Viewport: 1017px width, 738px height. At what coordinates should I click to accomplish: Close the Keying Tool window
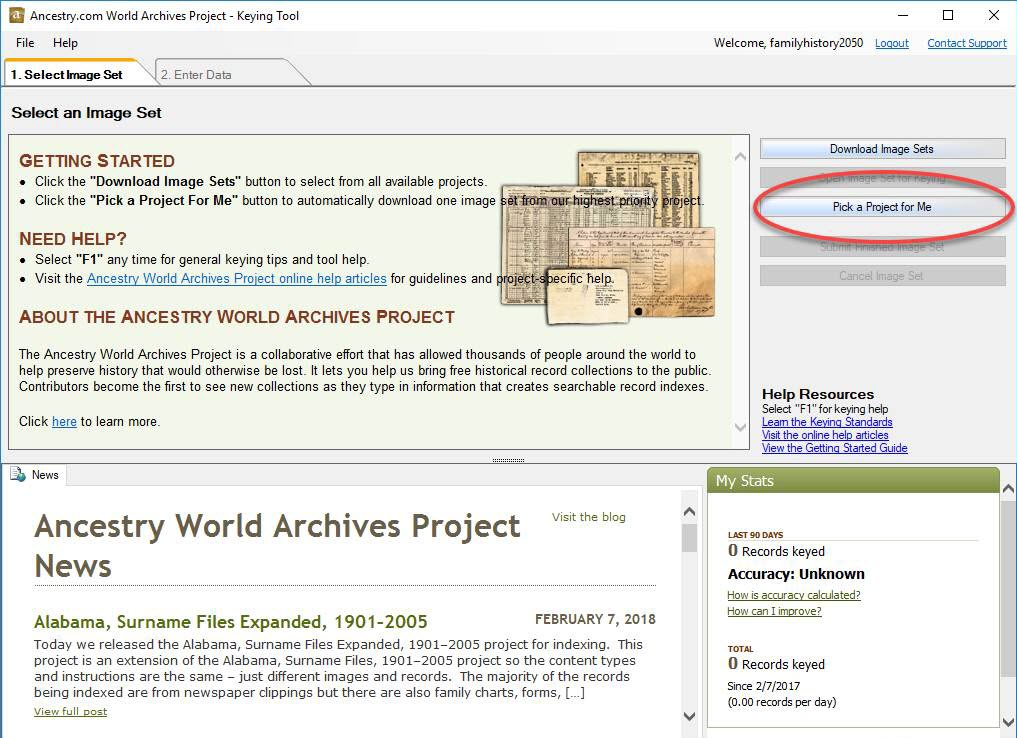click(x=993, y=15)
